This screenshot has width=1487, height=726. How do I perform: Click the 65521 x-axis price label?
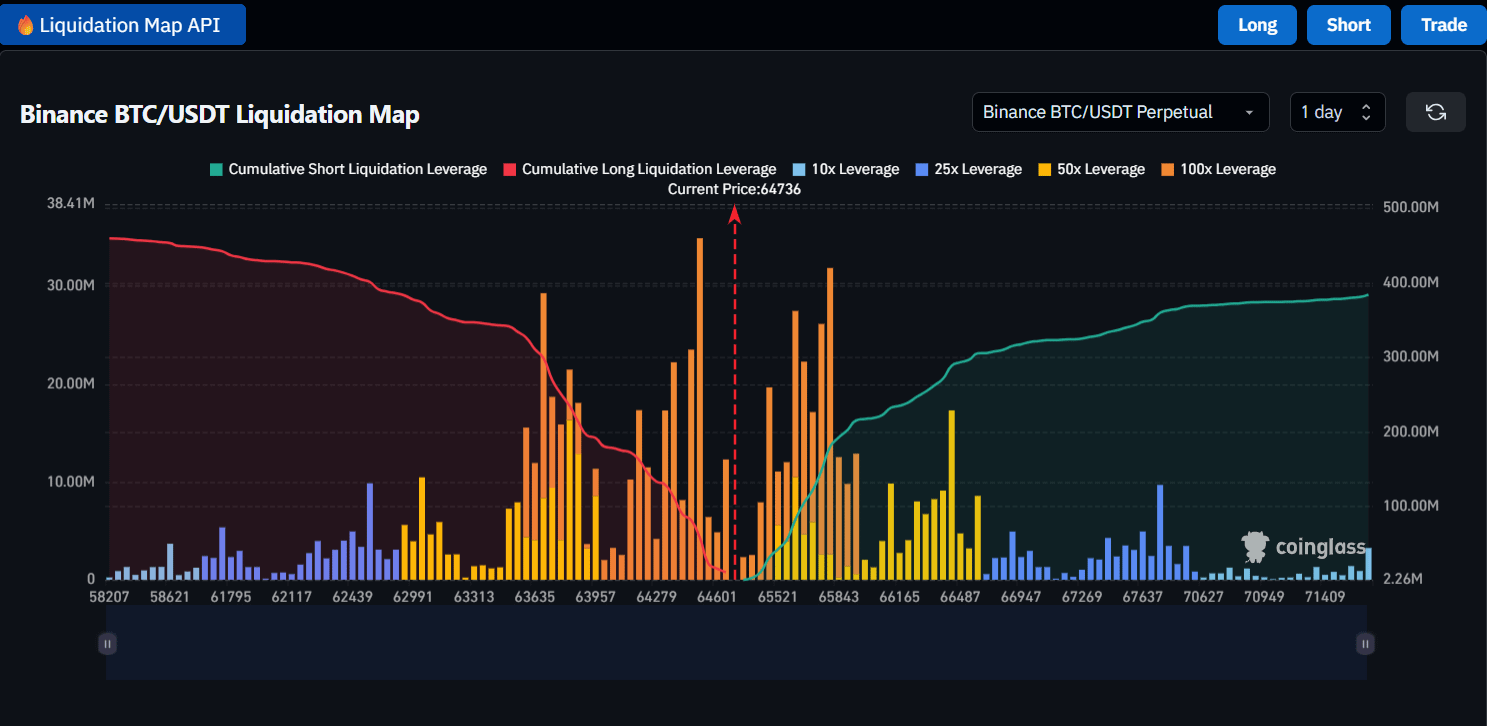(x=777, y=597)
